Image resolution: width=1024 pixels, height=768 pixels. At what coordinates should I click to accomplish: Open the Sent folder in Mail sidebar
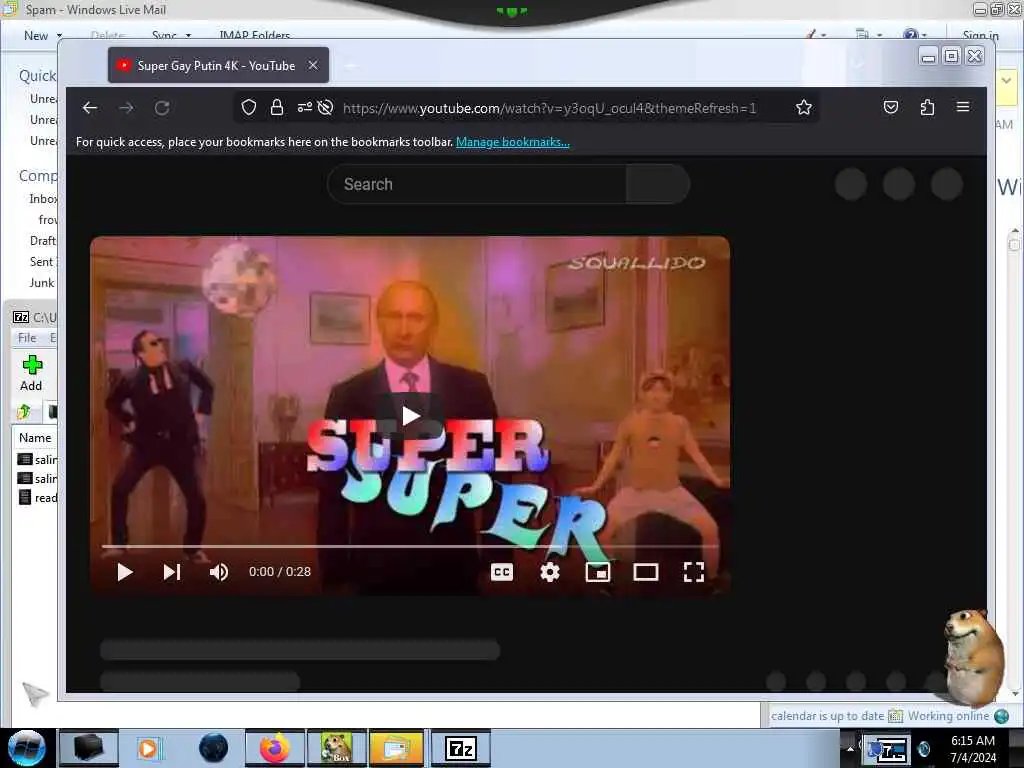pyautogui.click(x=42, y=261)
